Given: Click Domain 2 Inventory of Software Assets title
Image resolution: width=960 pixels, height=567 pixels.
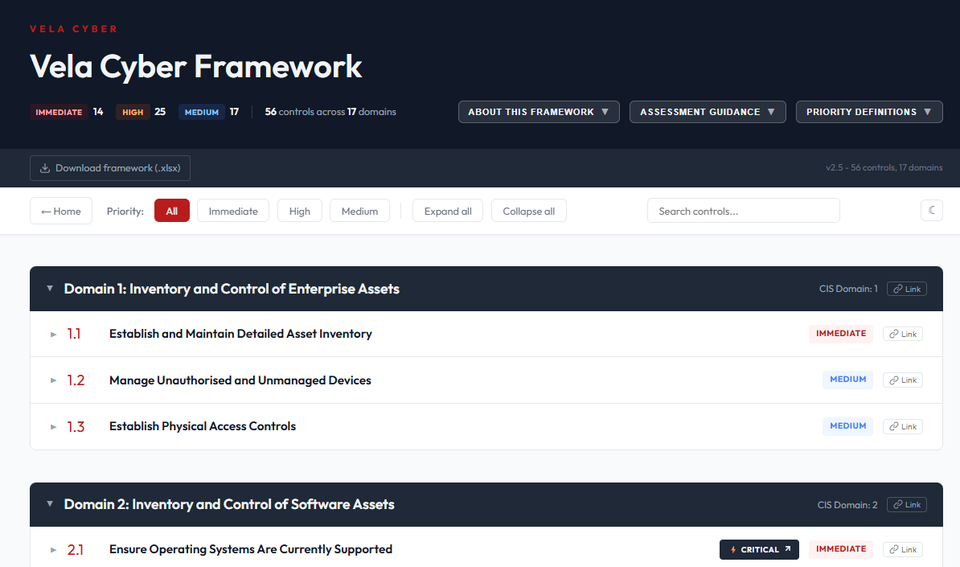Looking at the screenshot, I should [229, 504].
